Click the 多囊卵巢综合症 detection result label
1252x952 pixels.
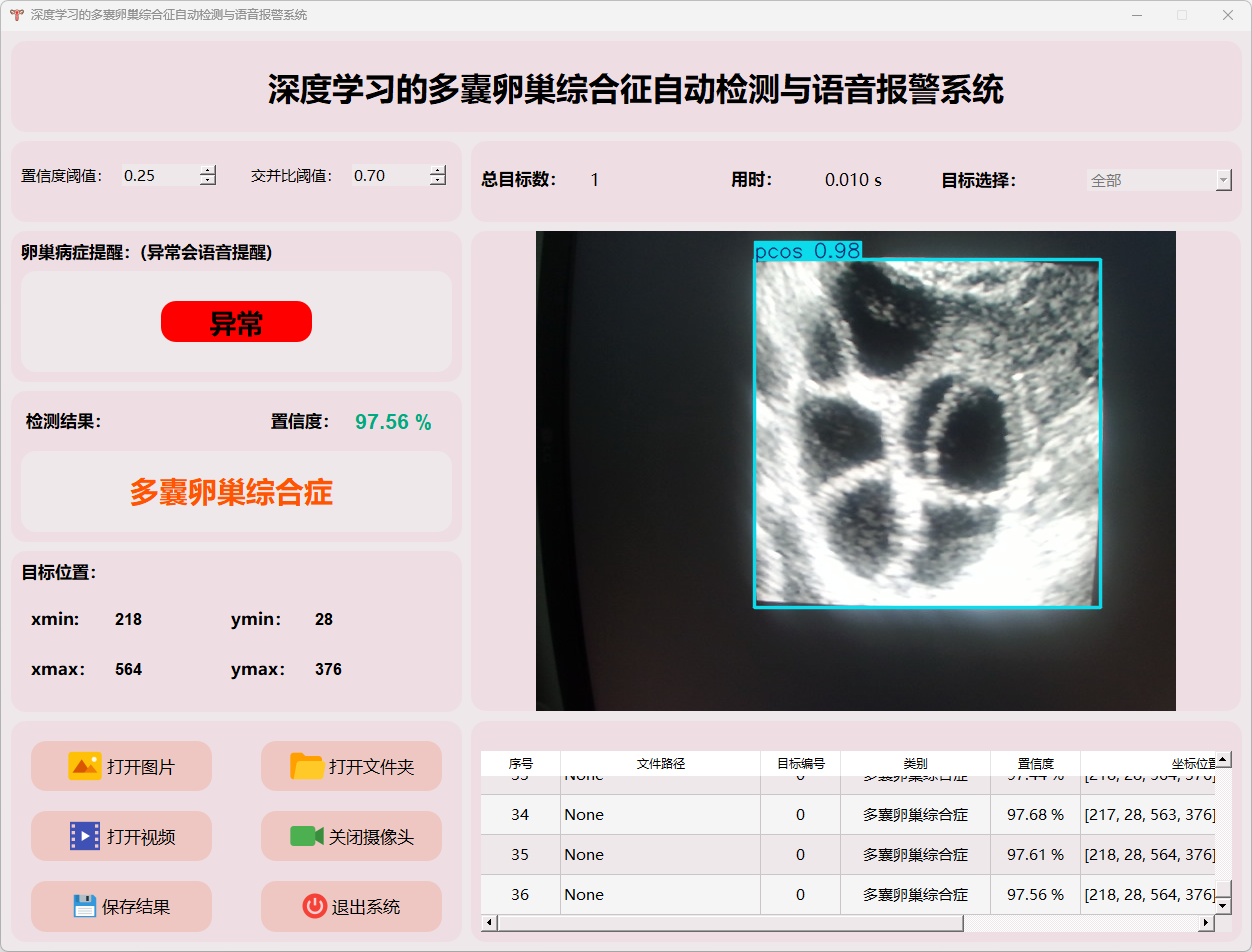click(231, 492)
